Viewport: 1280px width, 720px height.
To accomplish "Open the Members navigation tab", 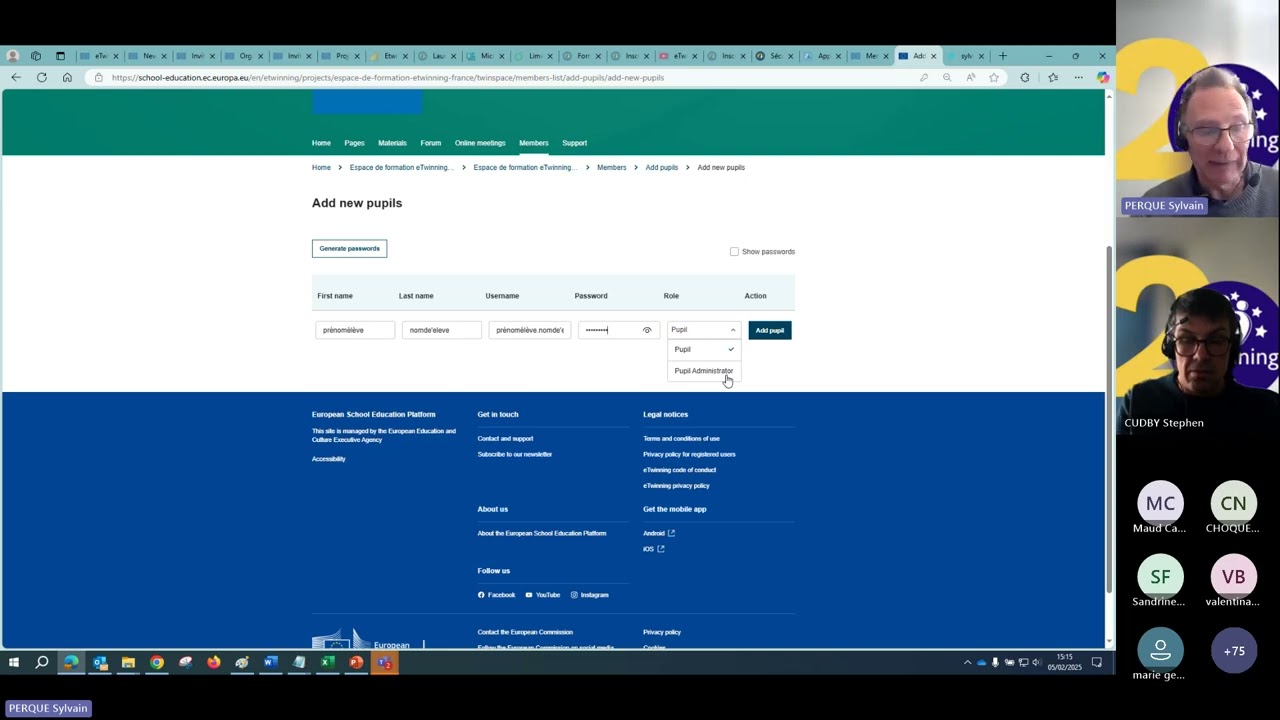I will coord(534,143).
